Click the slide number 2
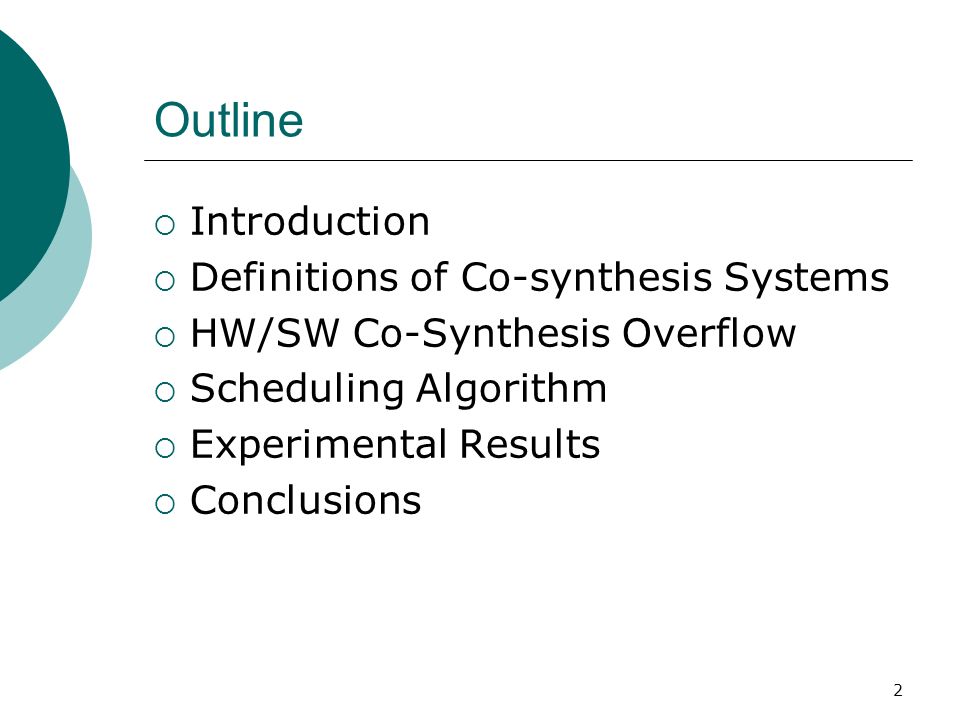The height and width of the screenshot is (720, 960). [898, 691]
